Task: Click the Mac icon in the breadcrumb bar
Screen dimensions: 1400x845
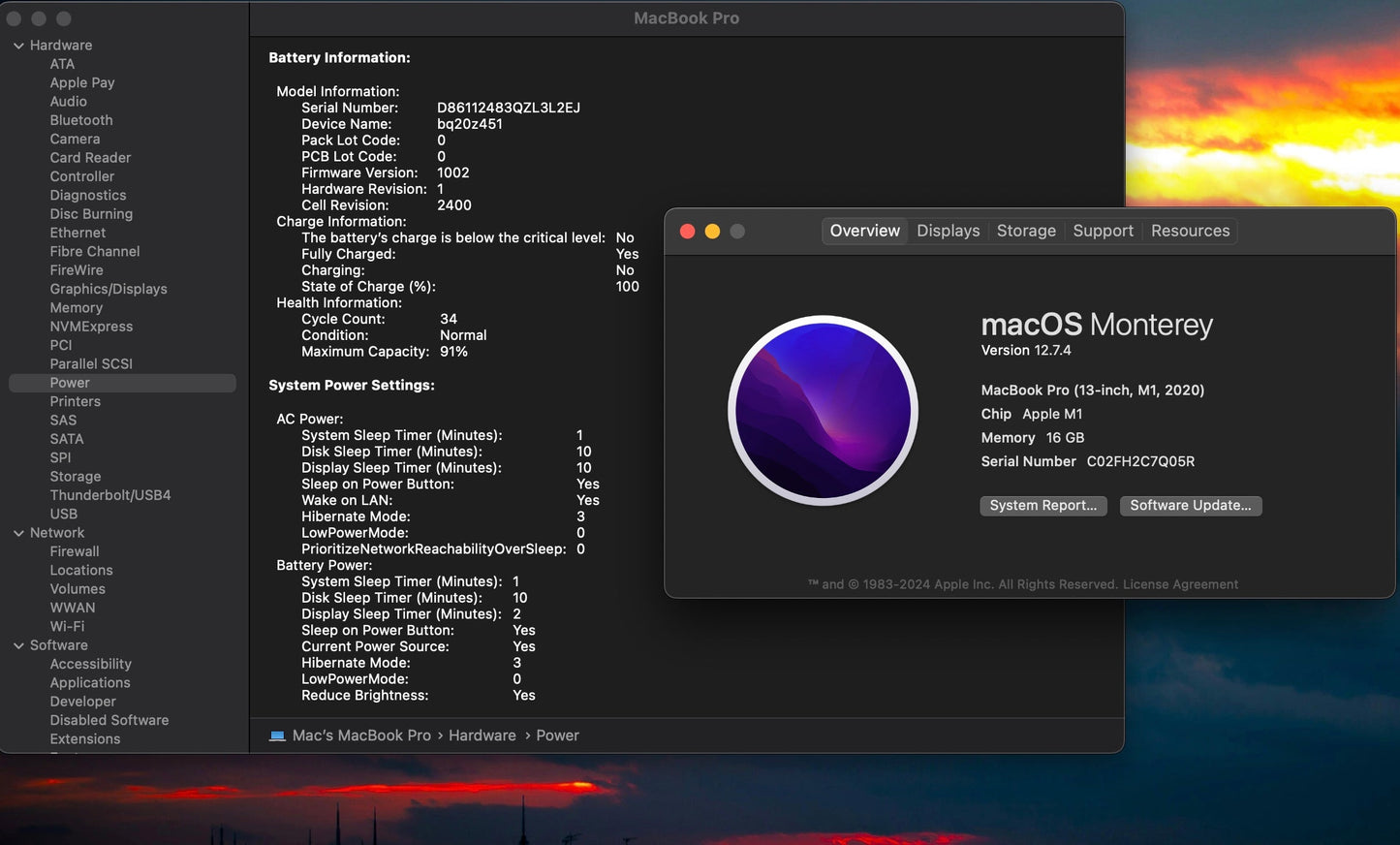Action: [276, 735]
